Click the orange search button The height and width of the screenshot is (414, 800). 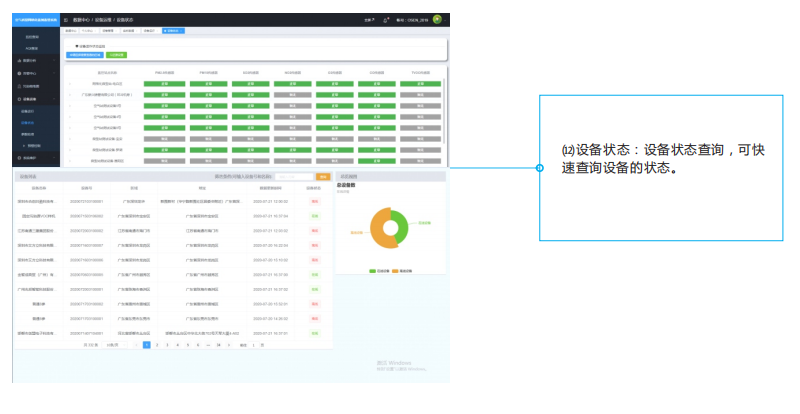click(322, 176)
